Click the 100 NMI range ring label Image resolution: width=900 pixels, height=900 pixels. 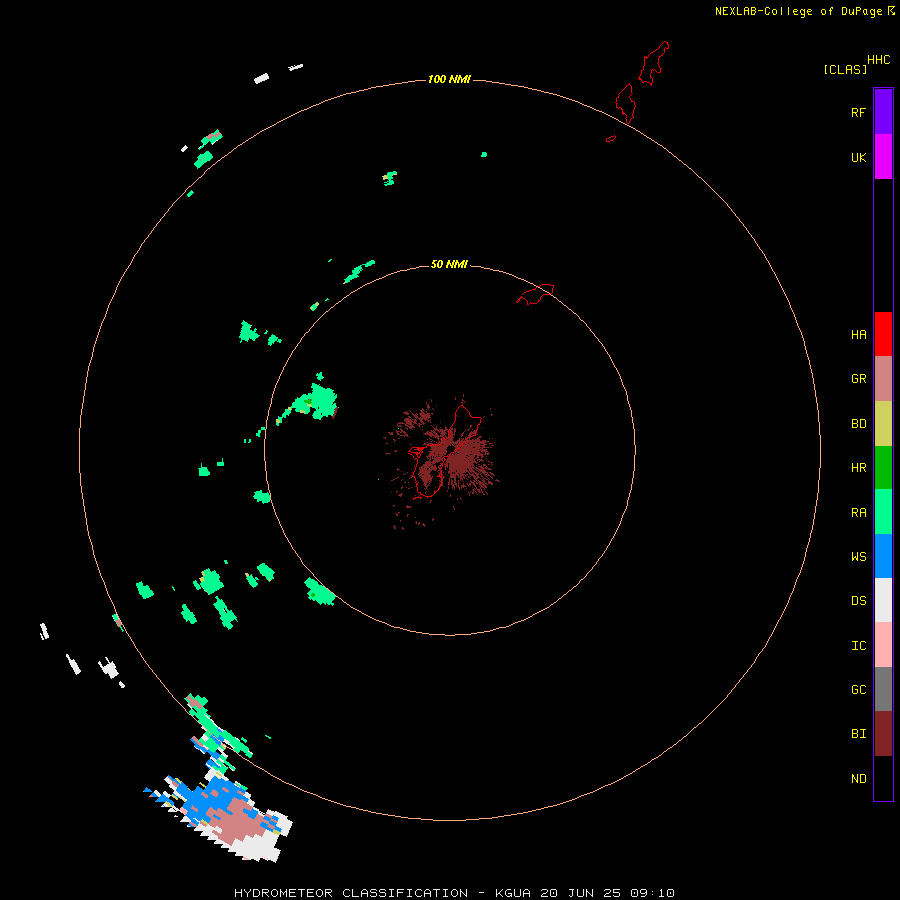pyautogui.click(x=449, y=79)
